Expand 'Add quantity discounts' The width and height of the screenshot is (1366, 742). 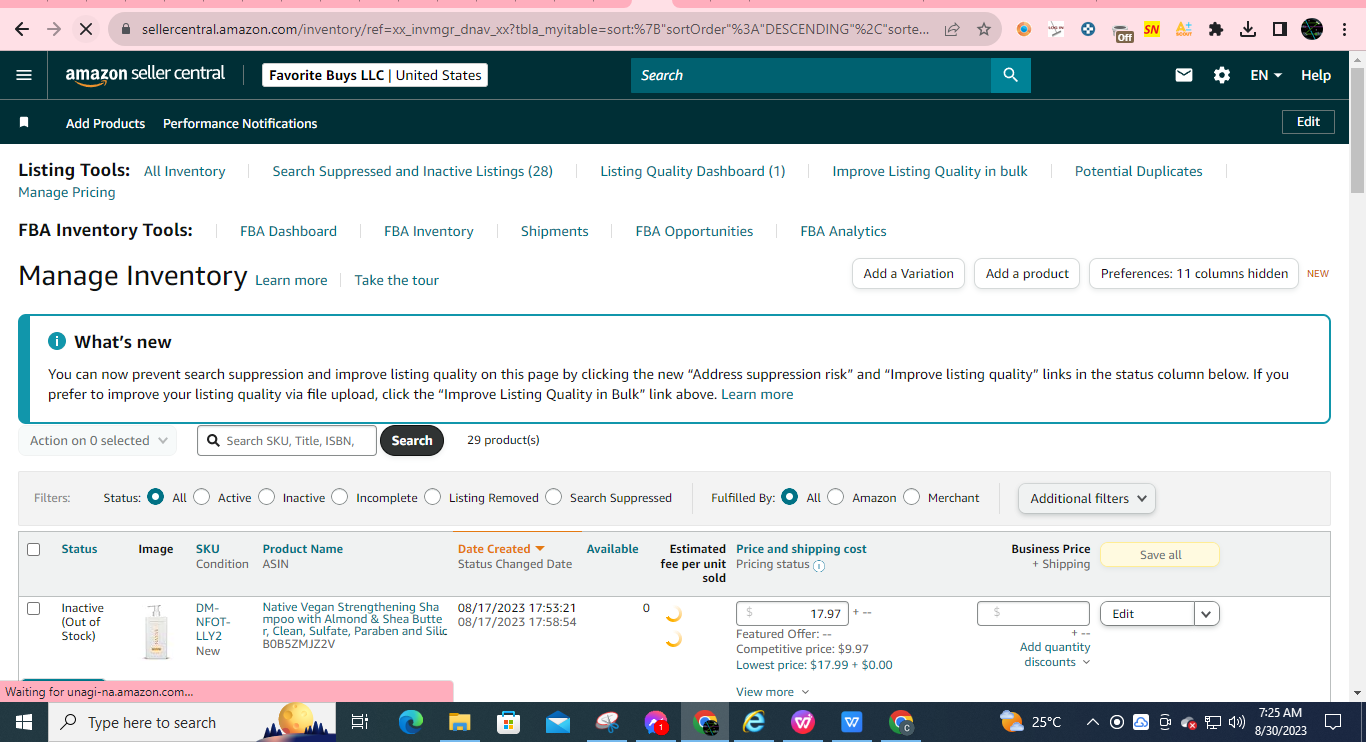click(x=1055, y=654)
